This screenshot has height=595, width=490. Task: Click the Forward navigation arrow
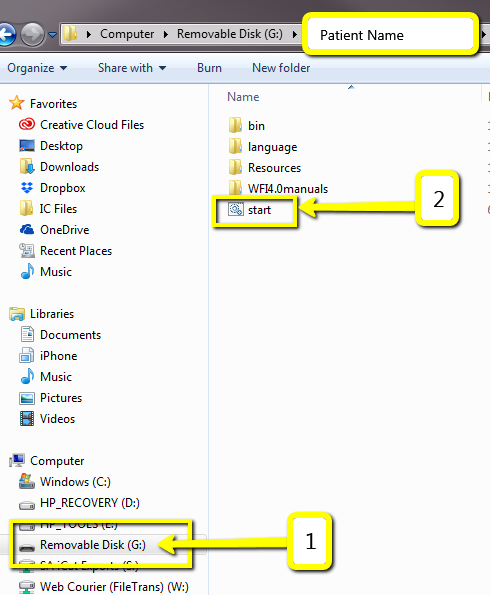pyautogui.click(x=32, y=35)
